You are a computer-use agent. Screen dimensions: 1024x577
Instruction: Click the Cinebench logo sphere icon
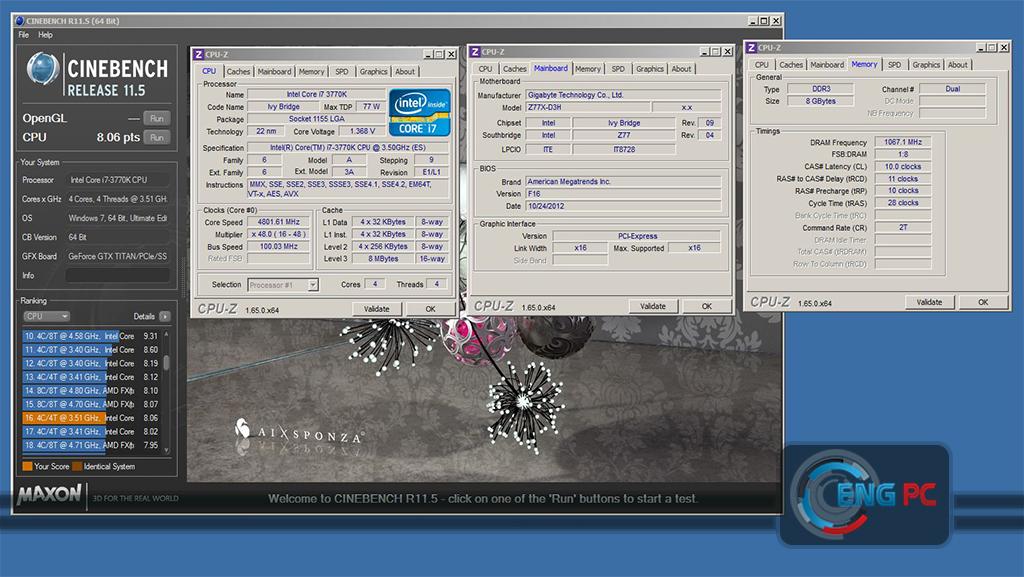(43, 69)
